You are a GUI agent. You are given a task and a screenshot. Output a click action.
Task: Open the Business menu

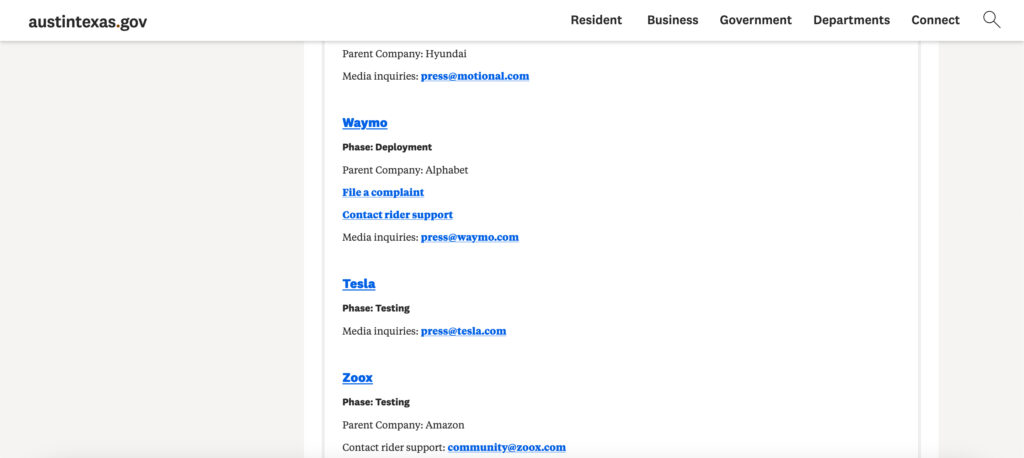[x=673, y=20]
